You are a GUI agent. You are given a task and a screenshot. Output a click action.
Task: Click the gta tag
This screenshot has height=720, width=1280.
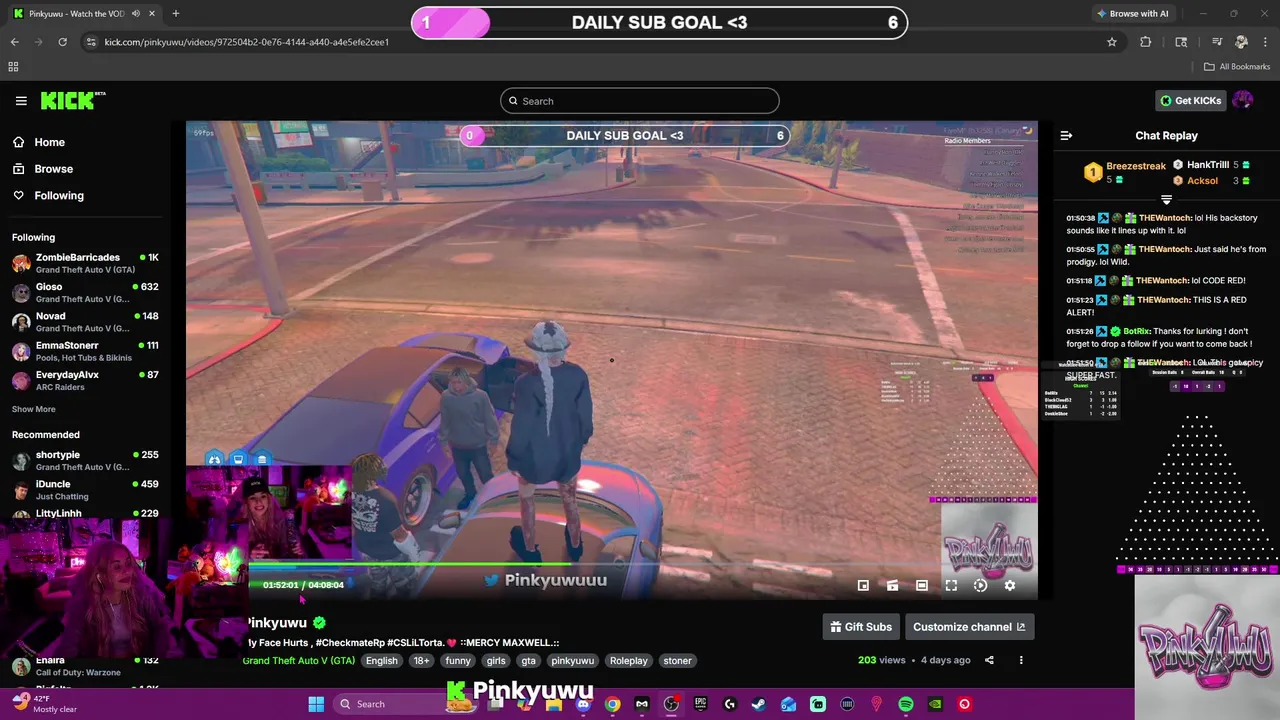[x=528, y=661]
